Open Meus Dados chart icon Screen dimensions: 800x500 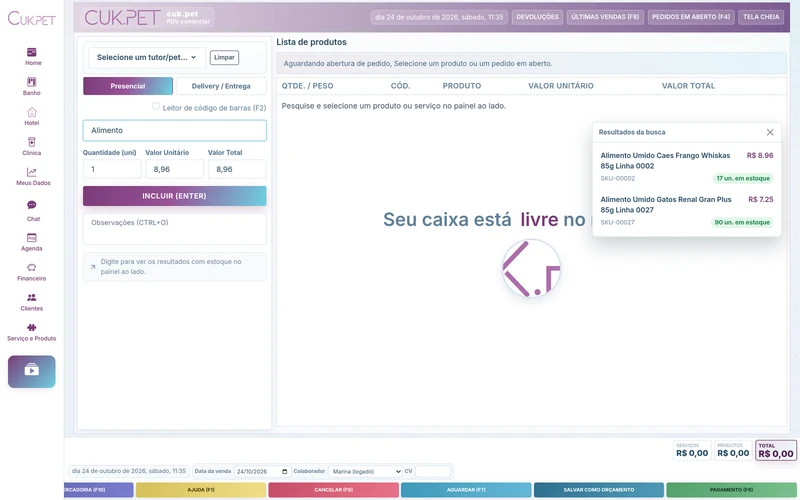[x=32, y=172]
